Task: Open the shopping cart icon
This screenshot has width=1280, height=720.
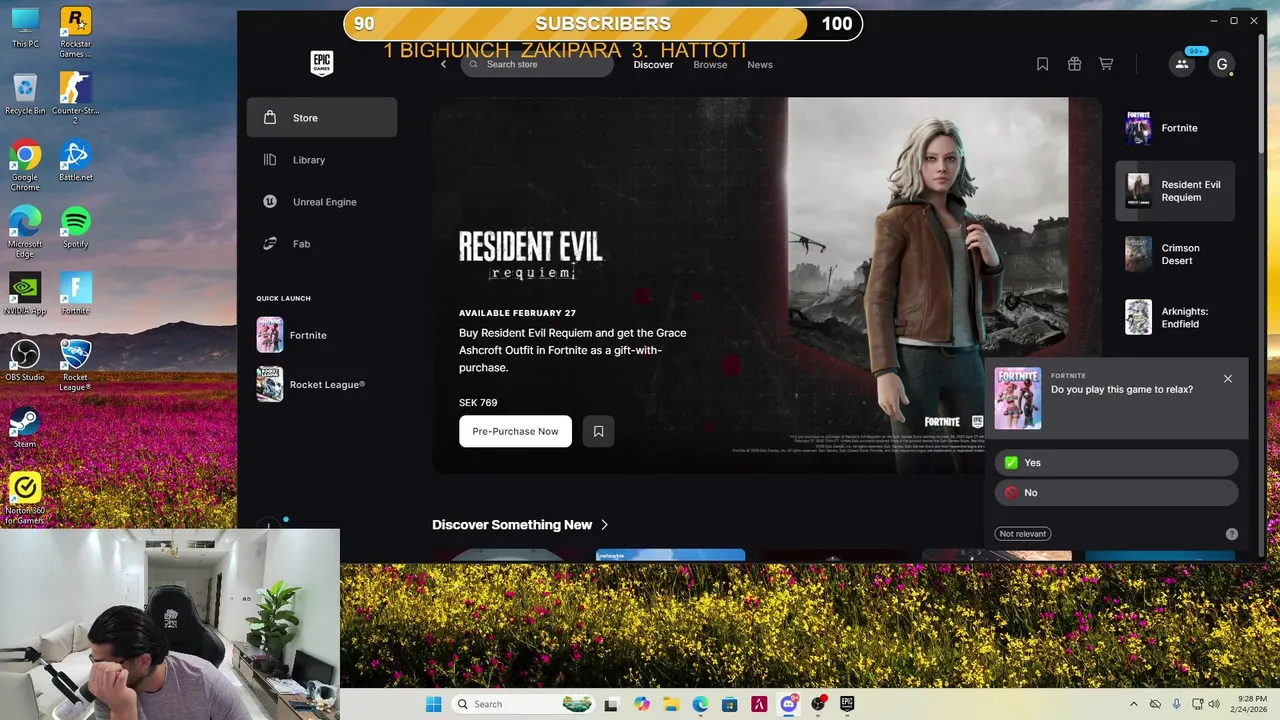Action: pos(1106,64)
